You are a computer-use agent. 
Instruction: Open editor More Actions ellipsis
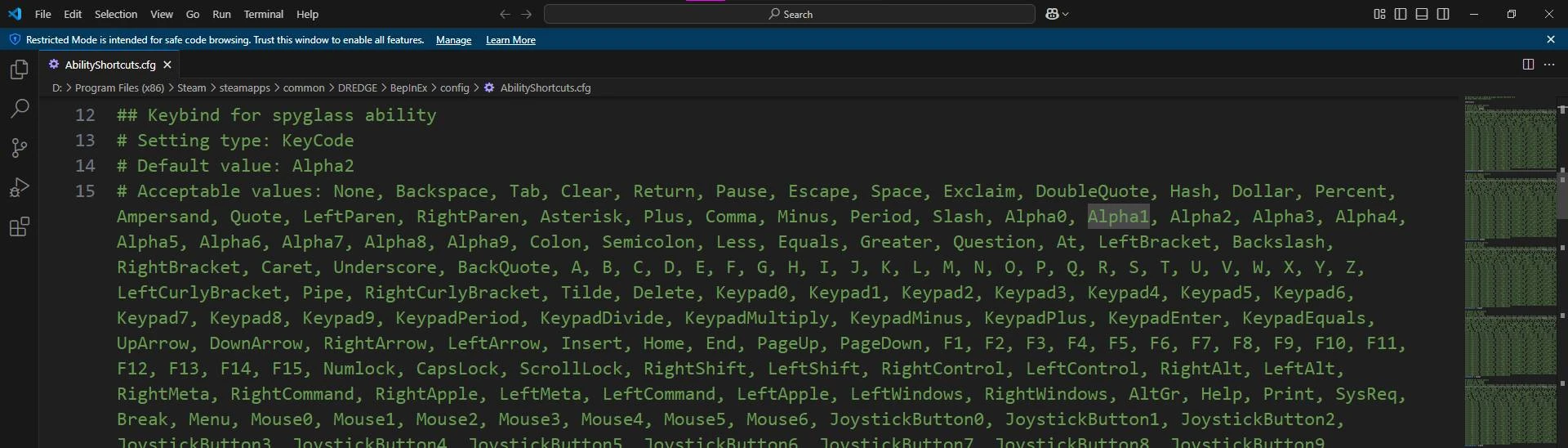[x=1549, y=65]
